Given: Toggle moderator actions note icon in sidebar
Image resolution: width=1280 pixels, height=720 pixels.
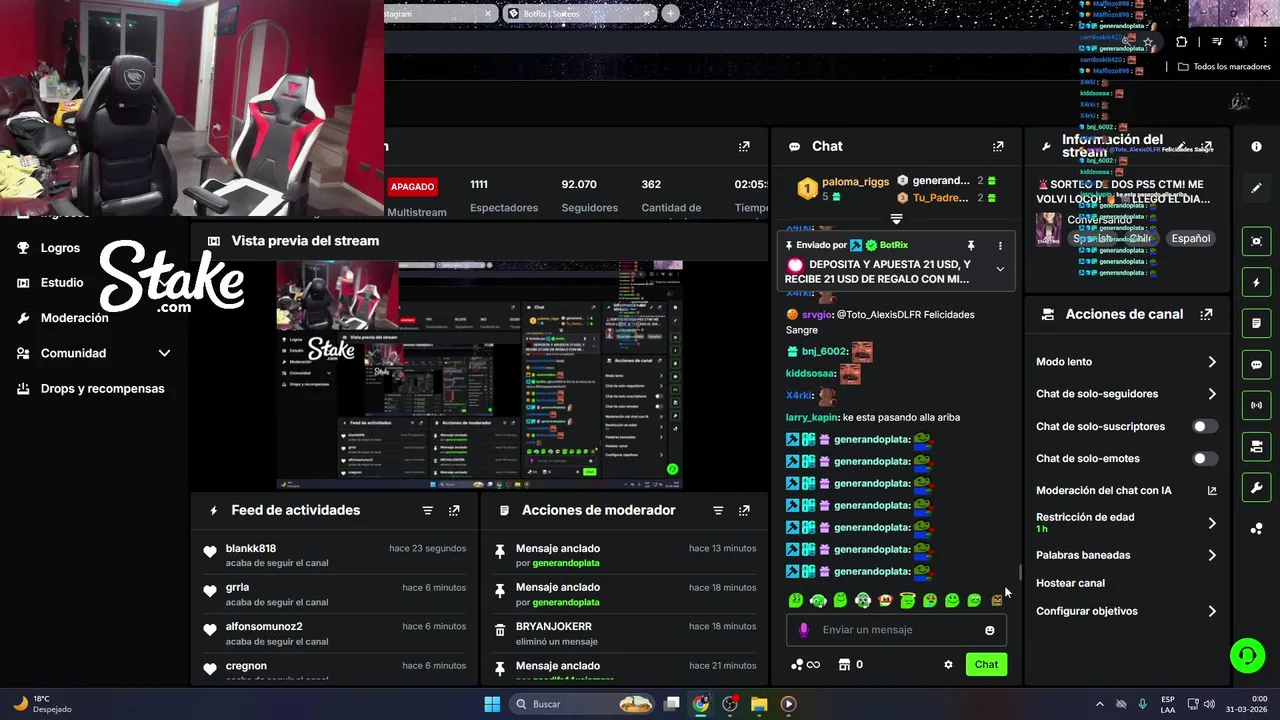Looking at the screenshot, I should click(1257, 323).
